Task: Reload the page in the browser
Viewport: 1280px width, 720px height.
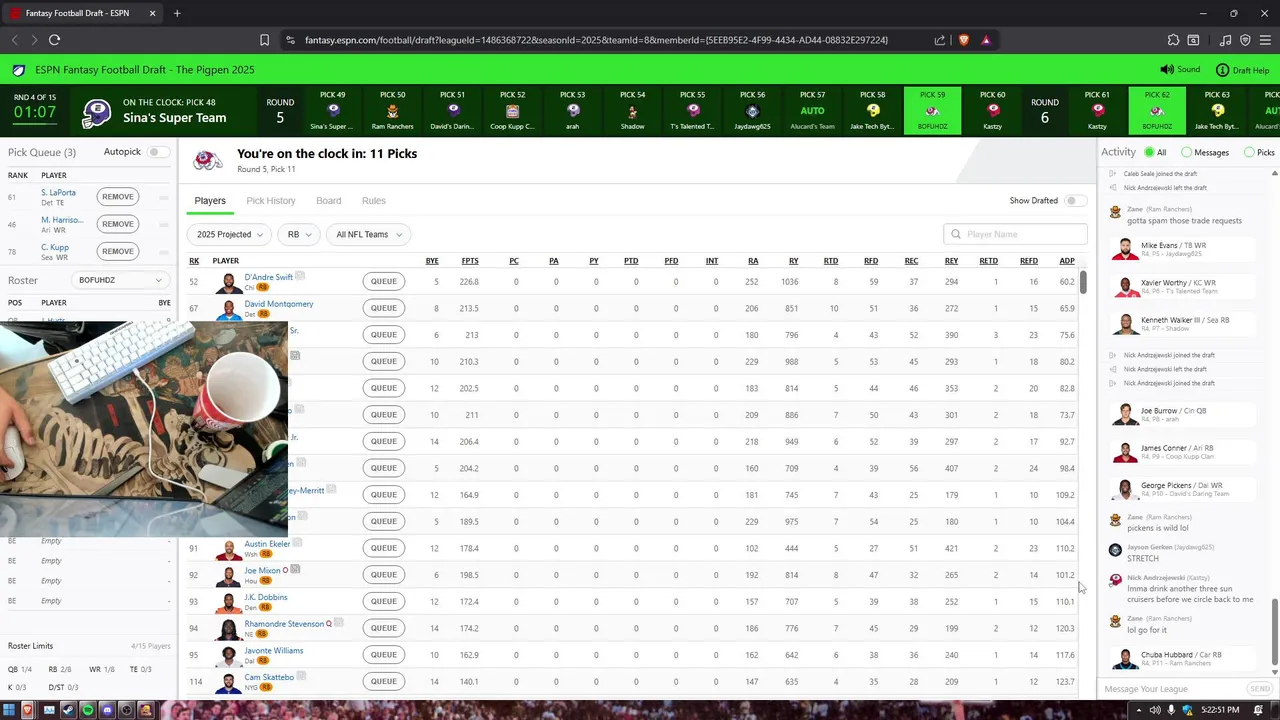Action: click(54, 40)
